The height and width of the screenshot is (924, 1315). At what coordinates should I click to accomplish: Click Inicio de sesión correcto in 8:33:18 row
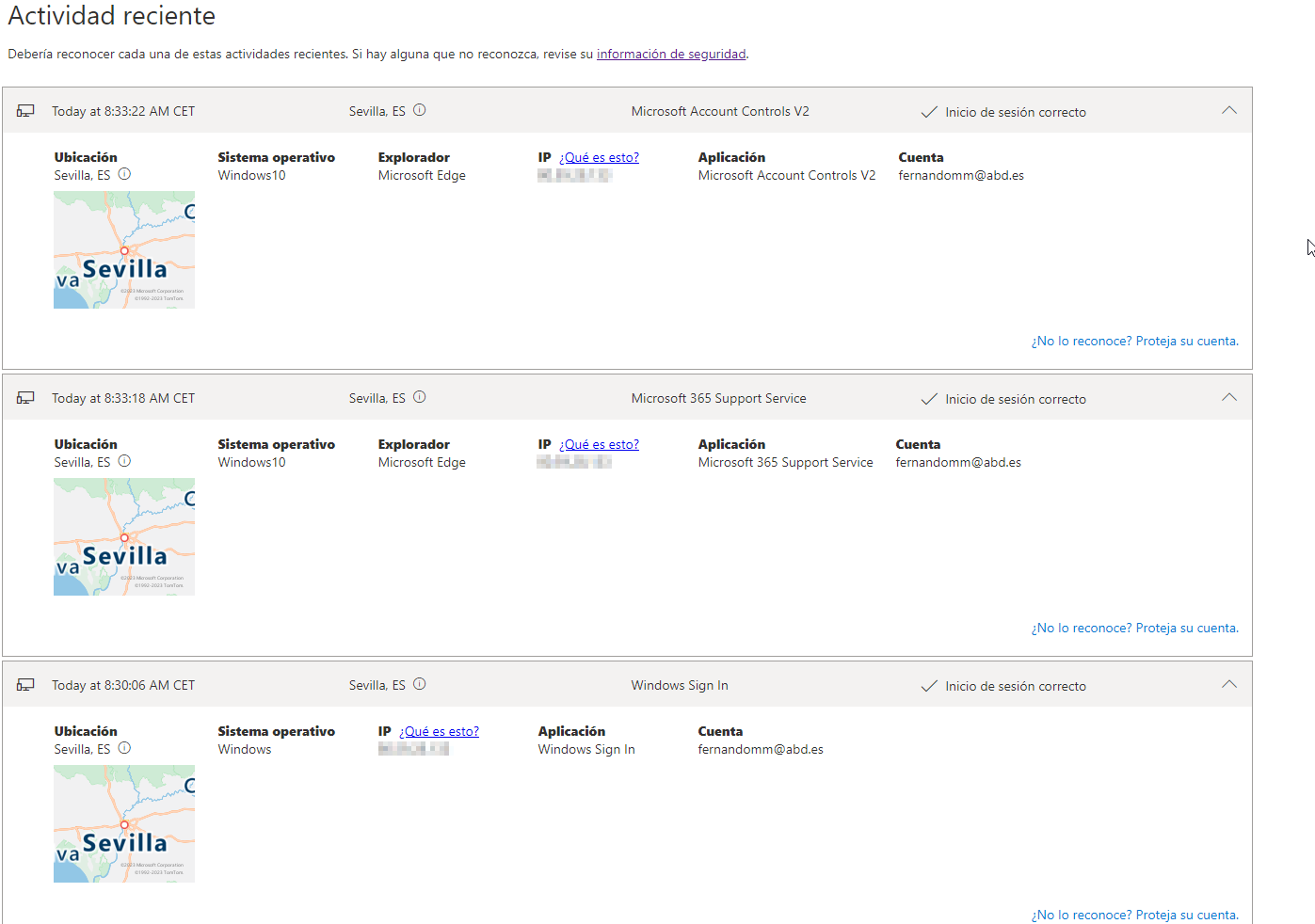(x=1016, y=399)
